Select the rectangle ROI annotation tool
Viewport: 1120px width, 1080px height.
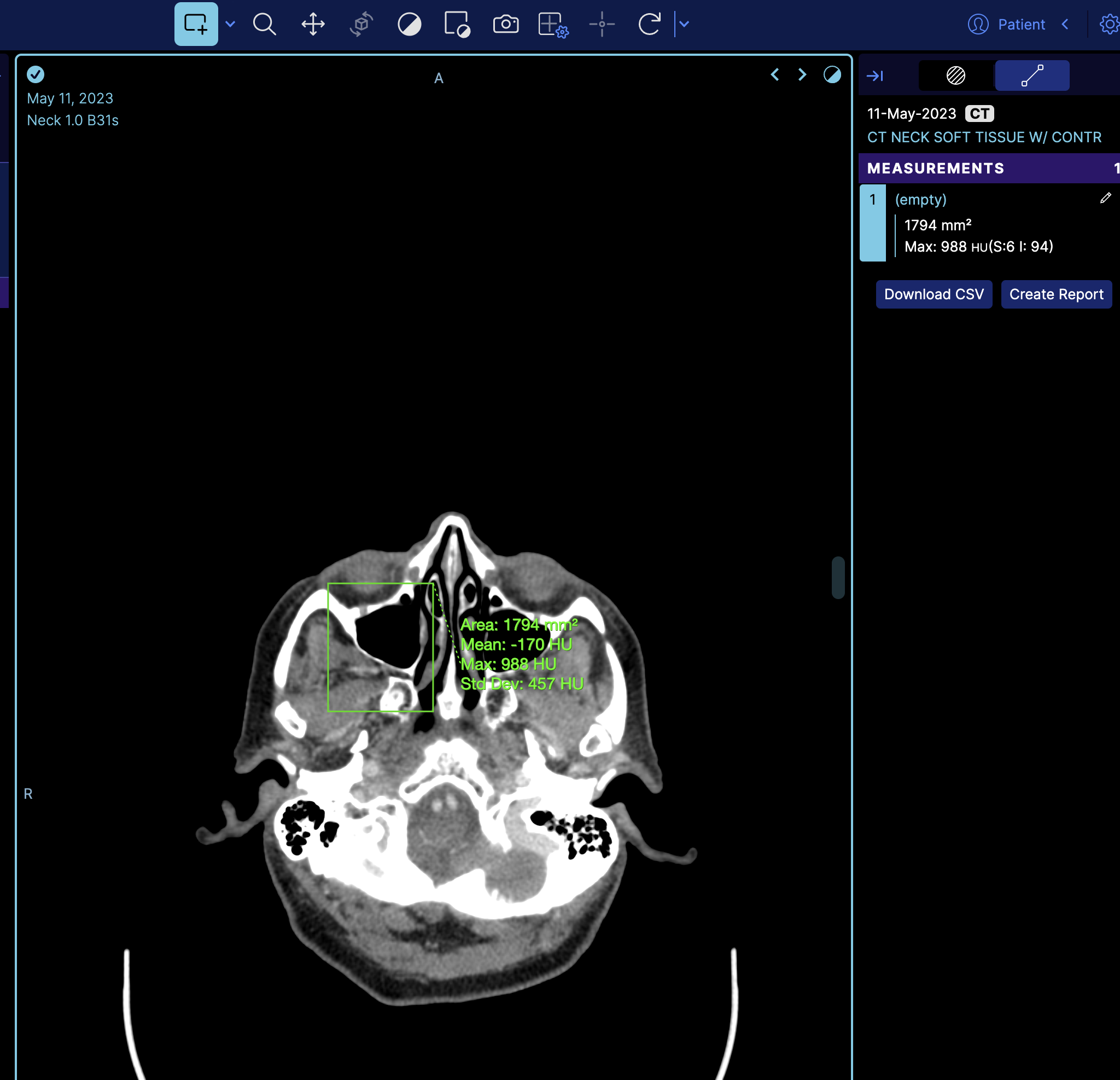pyautogui.click(x=195, y=24)
